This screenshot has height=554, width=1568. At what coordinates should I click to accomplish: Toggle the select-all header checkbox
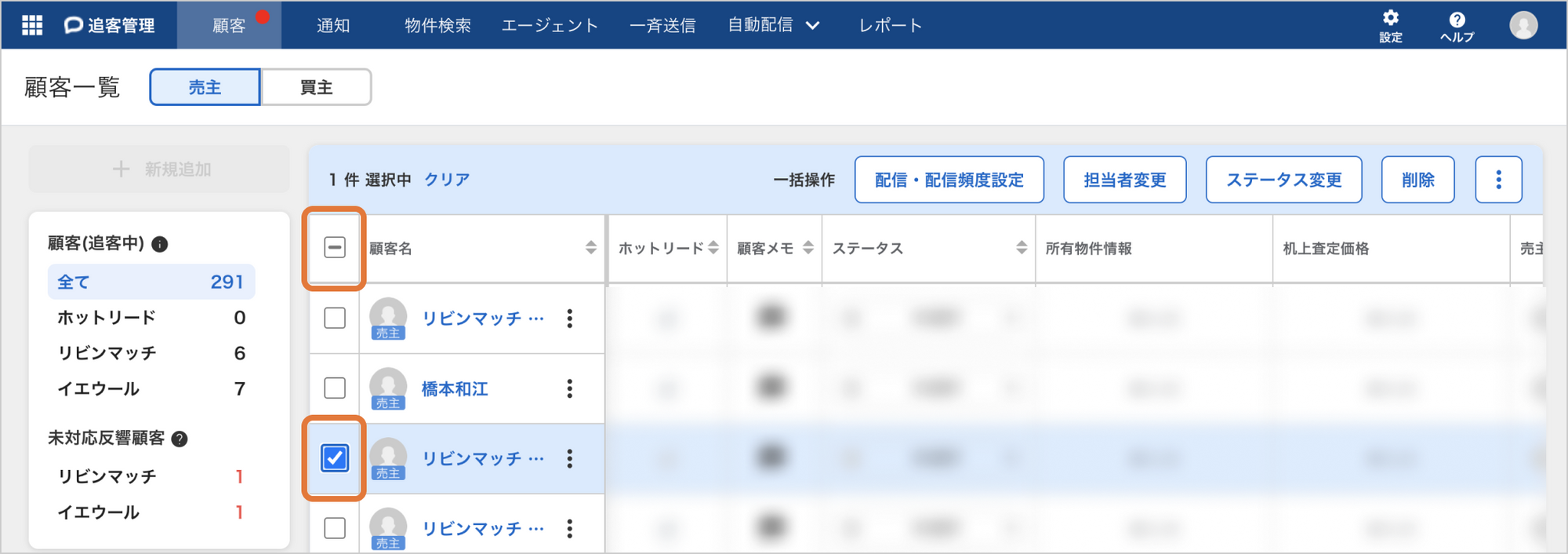click(x=335, y=248)
